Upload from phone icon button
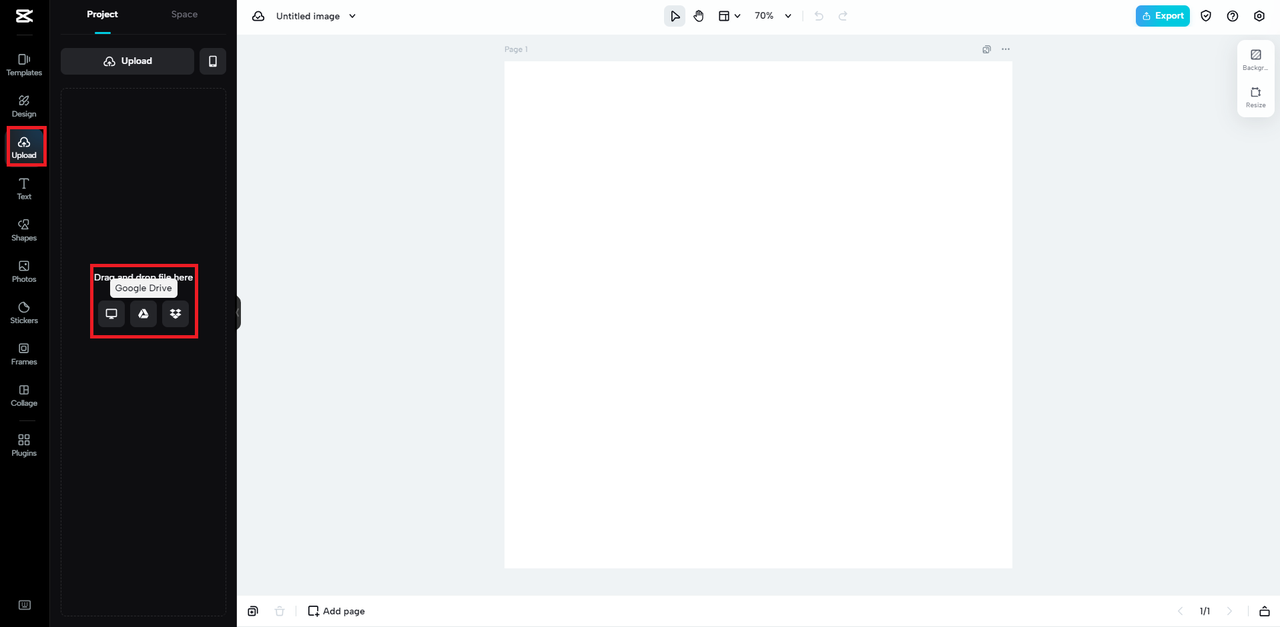The image size is (1280, 627). [x=213, y=61]
